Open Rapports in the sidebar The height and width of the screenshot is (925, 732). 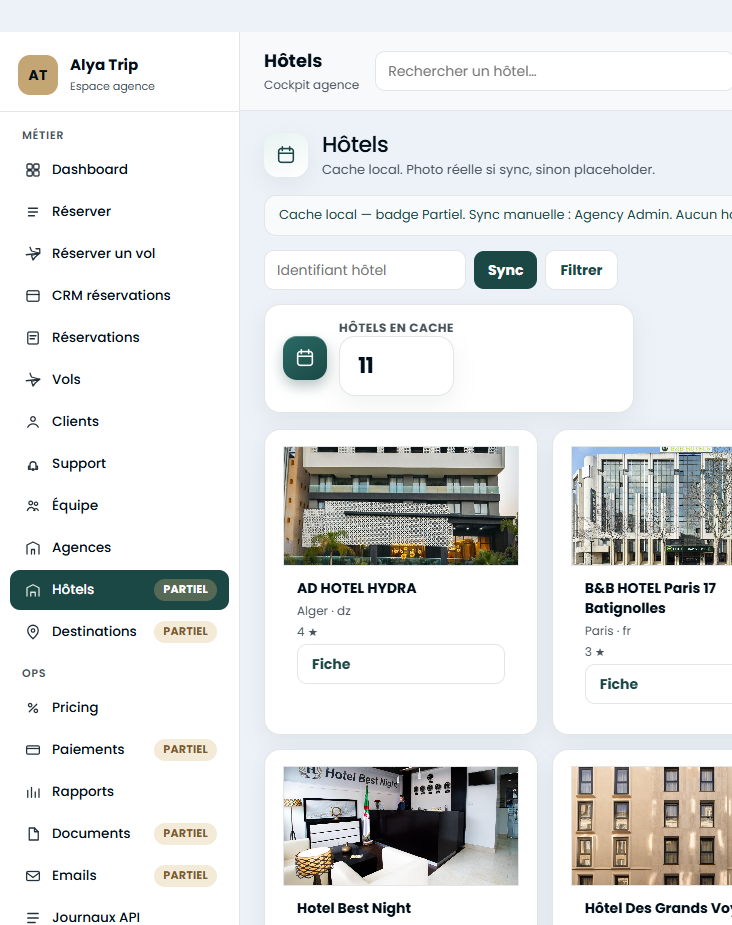(x=119, y=792)
